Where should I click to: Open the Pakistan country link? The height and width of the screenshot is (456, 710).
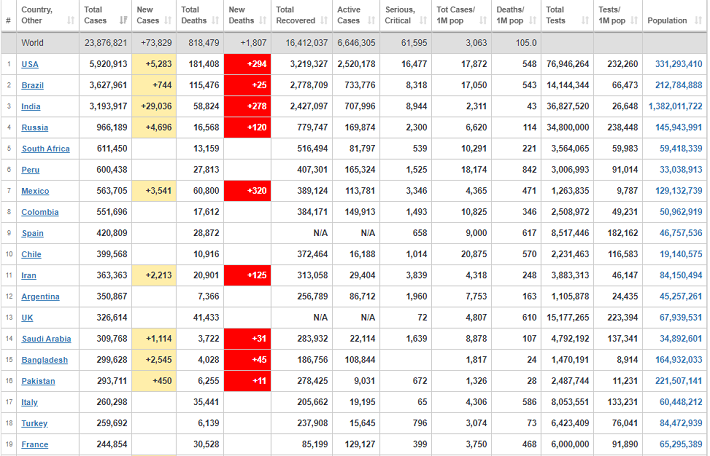click(38, 381)
